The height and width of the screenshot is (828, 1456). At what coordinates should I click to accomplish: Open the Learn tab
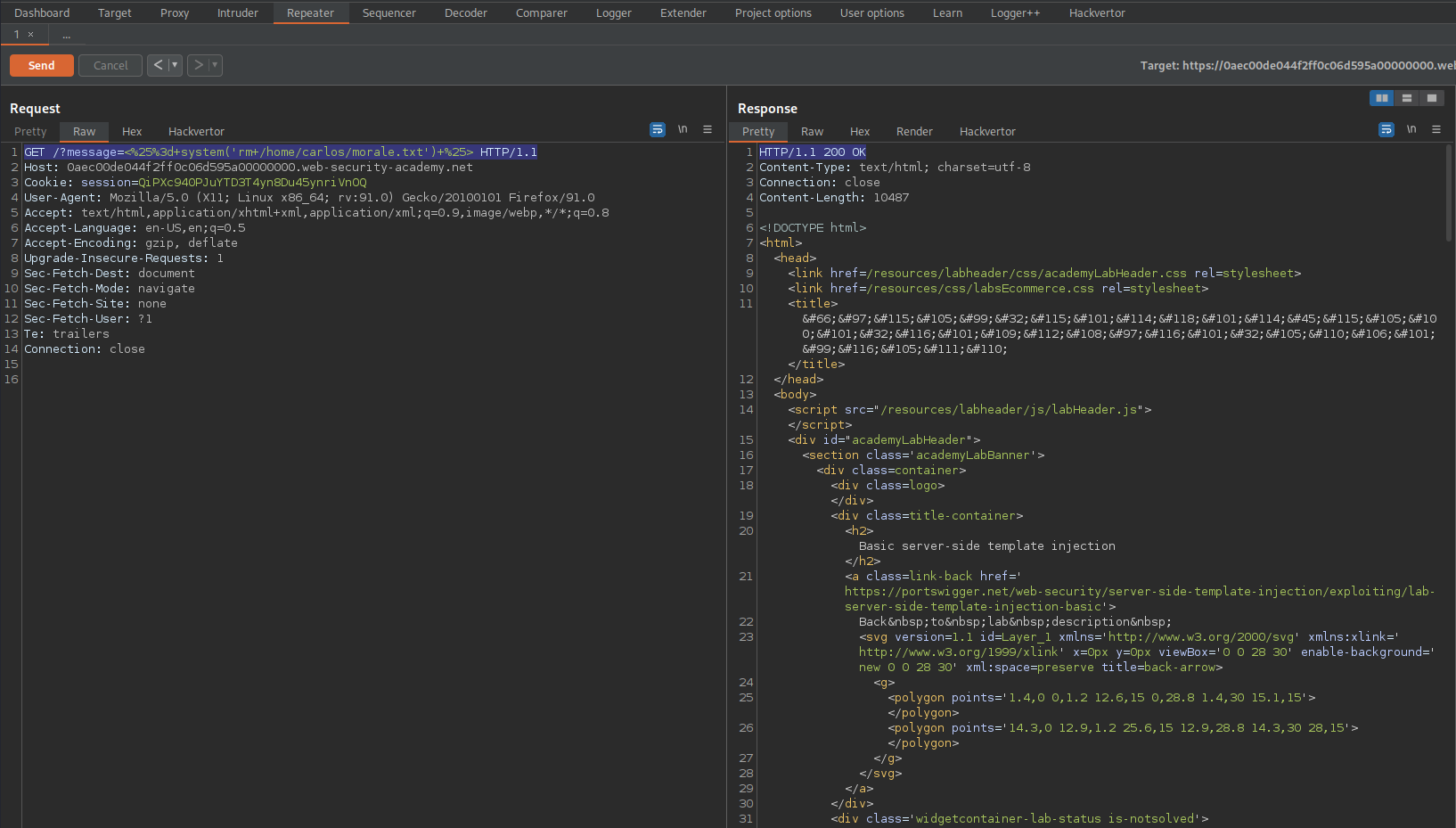[x=948, y=12]
